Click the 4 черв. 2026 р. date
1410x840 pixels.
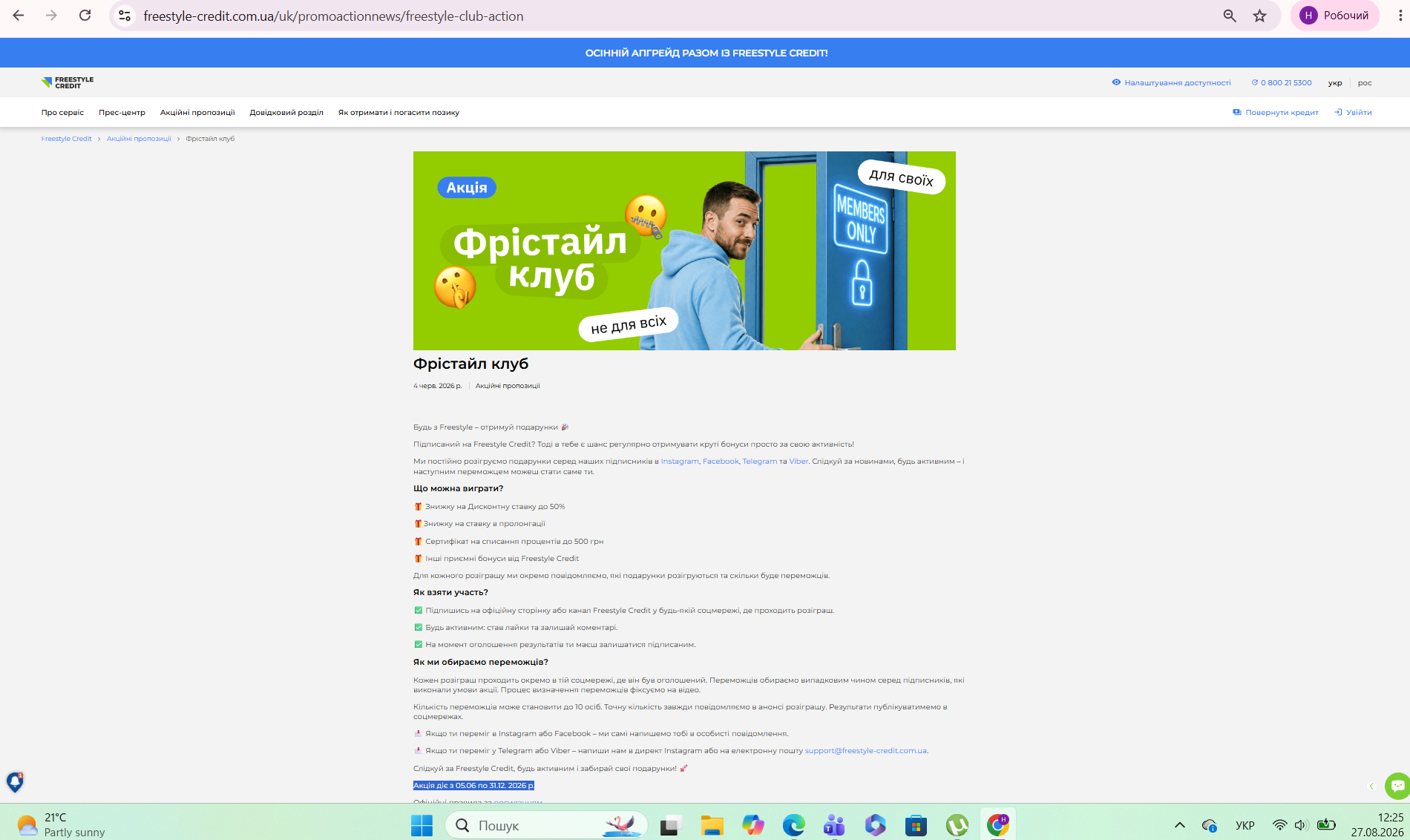pos(437,386)
